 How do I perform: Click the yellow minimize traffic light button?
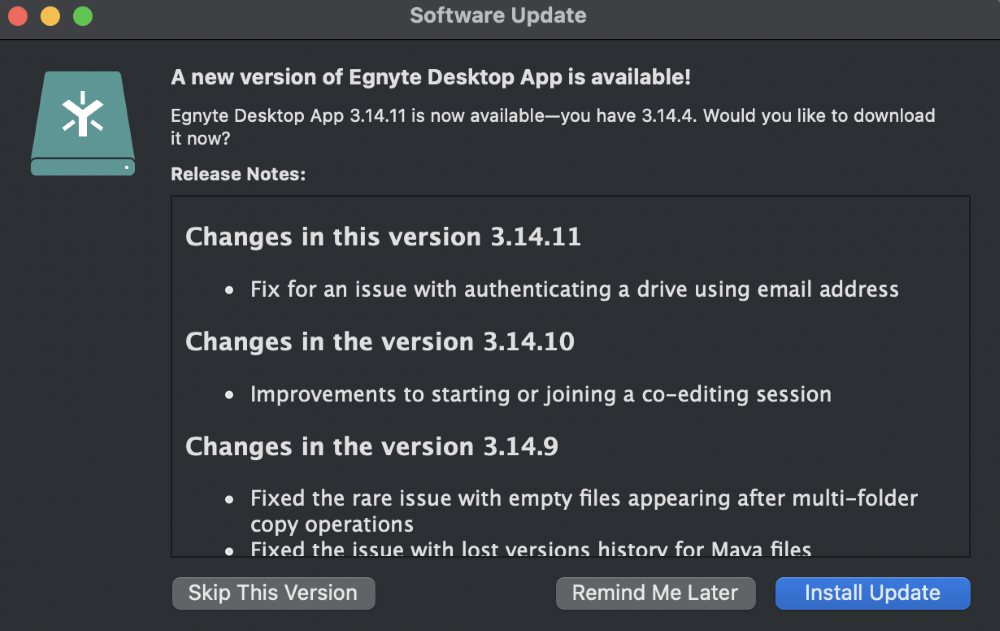pos(49,16)
